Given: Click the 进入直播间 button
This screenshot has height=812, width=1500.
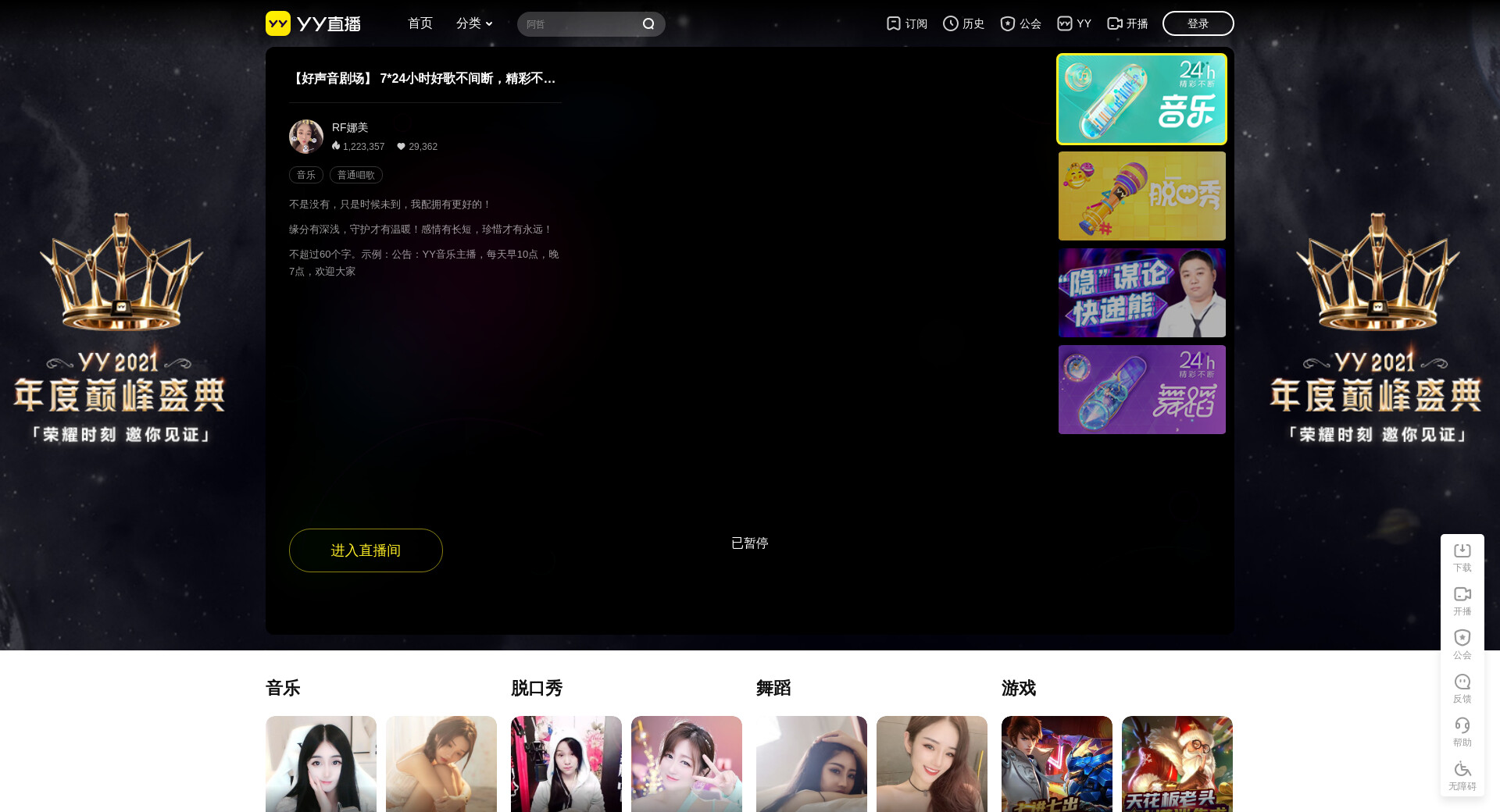Looking at the screenshot, I should click(x=366, y=550).
